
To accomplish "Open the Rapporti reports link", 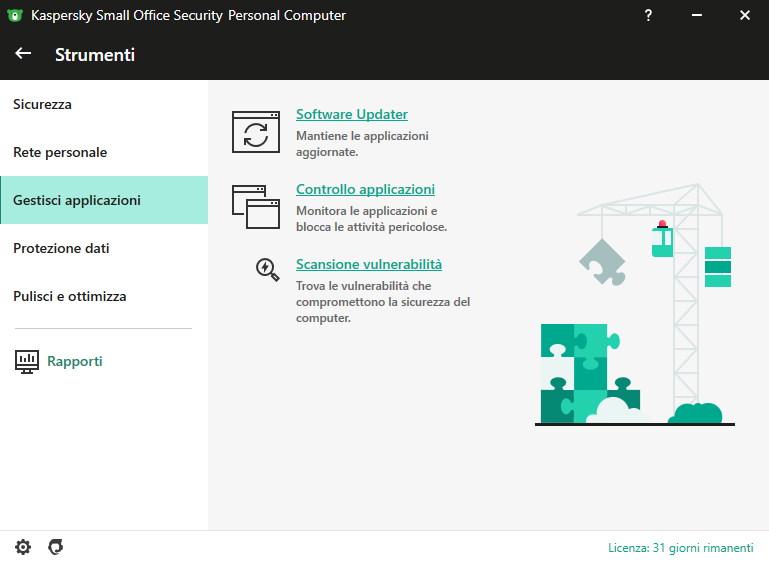I will [x=75, y=361].
